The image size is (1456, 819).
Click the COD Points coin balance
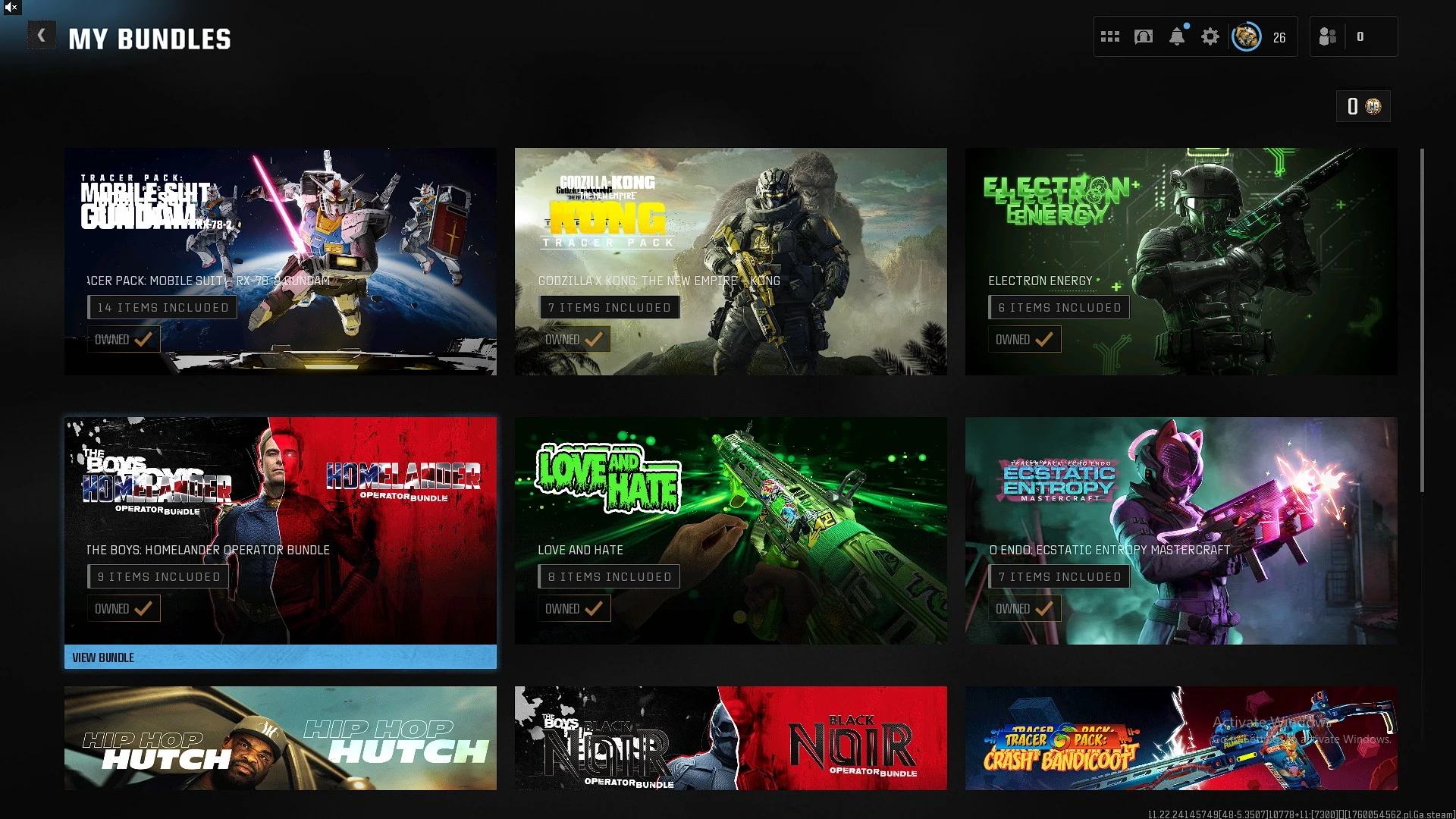(1363, 106)
